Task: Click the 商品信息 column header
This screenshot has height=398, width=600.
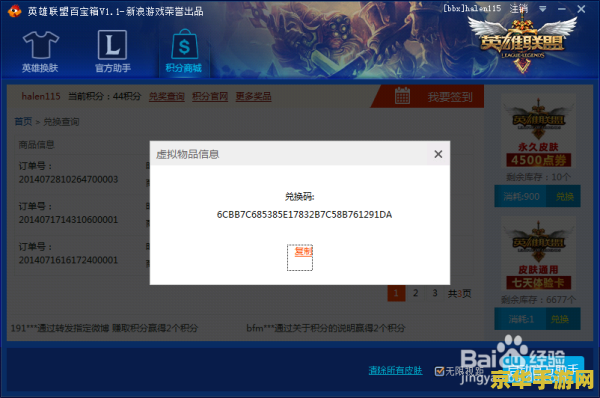Action: pyautogui.click(x=36, y=144)
